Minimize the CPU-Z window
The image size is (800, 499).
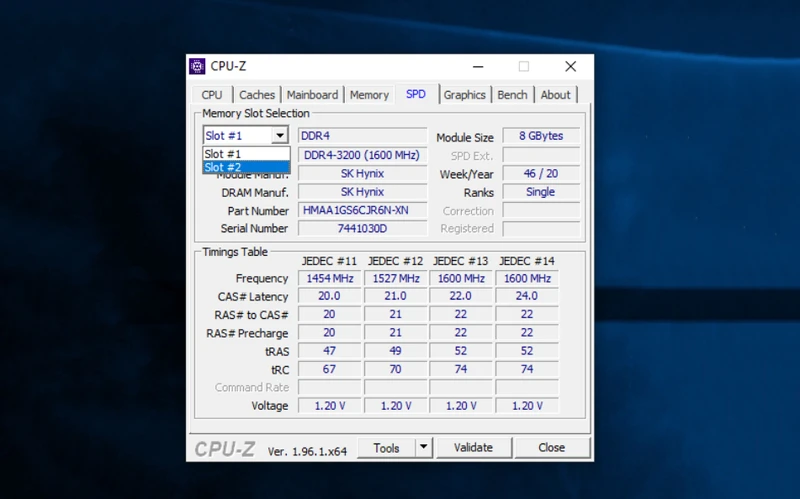point(478,66)
